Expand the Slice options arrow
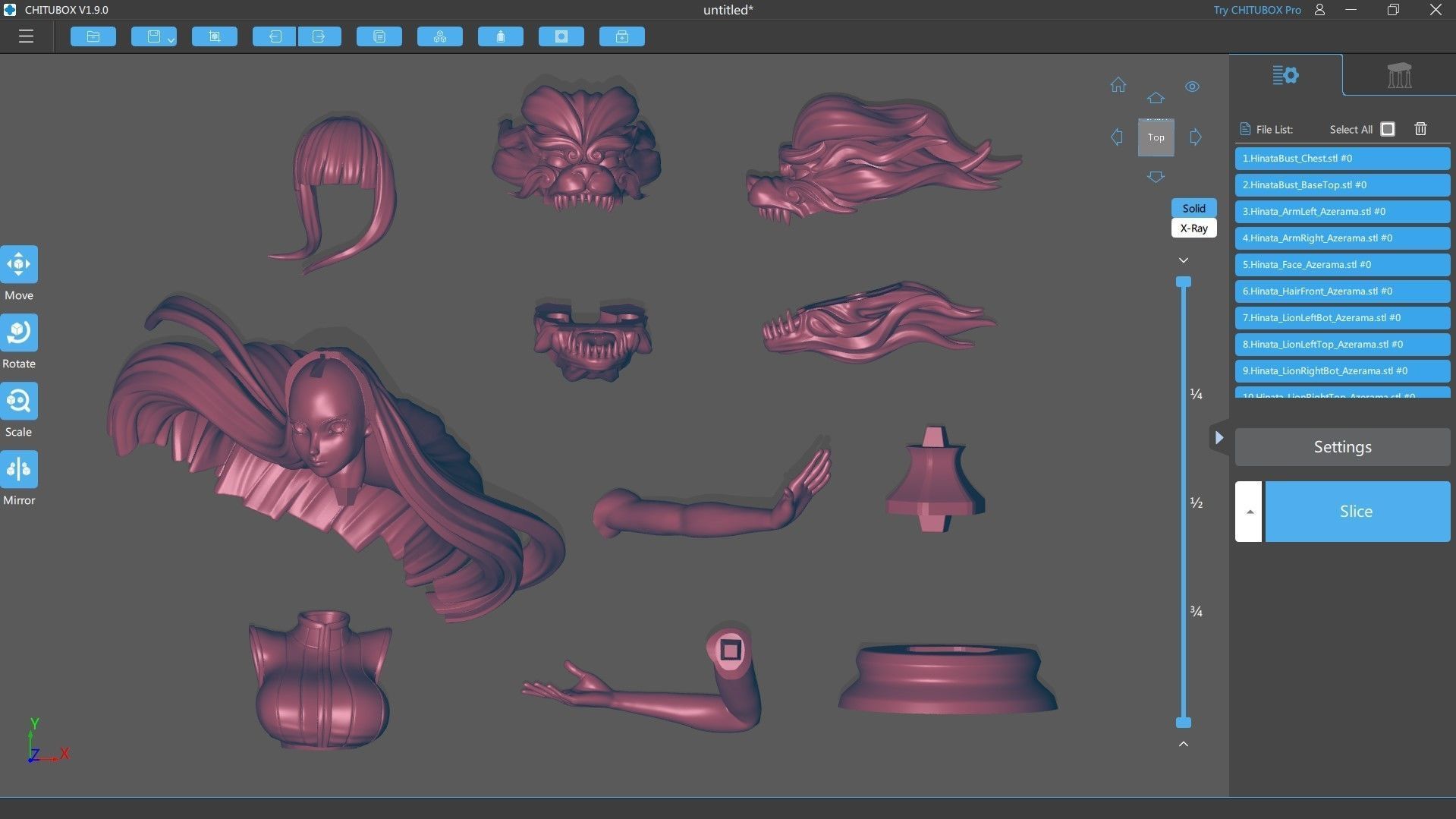 pyautogui.click(x=1249, y=512)
